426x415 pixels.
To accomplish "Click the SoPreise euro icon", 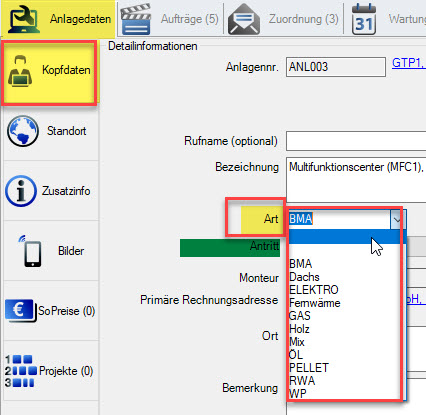I will (20, 311).
